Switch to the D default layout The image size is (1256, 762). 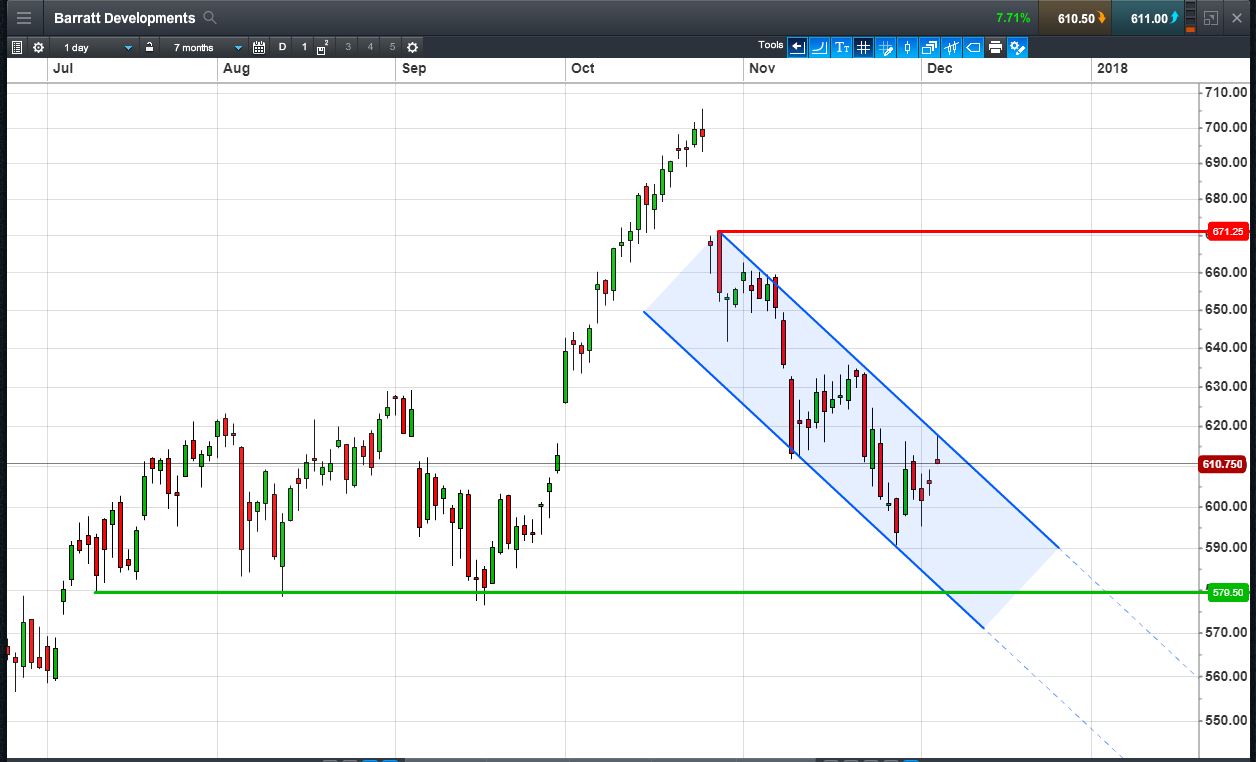pos(282,47)
